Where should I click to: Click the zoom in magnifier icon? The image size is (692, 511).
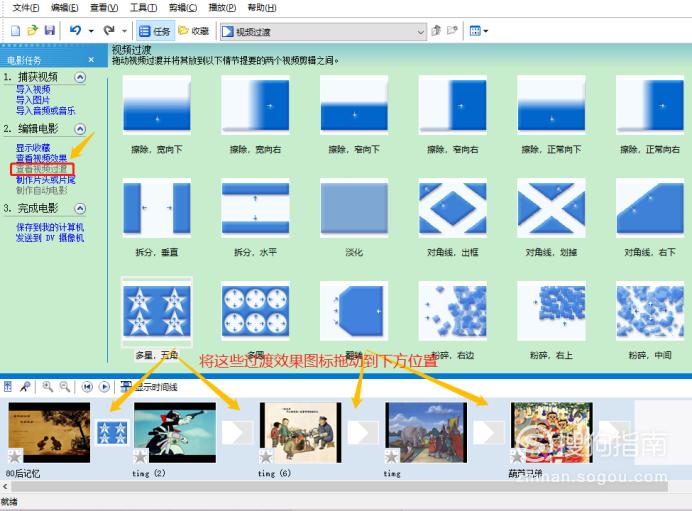click(48, 387)
